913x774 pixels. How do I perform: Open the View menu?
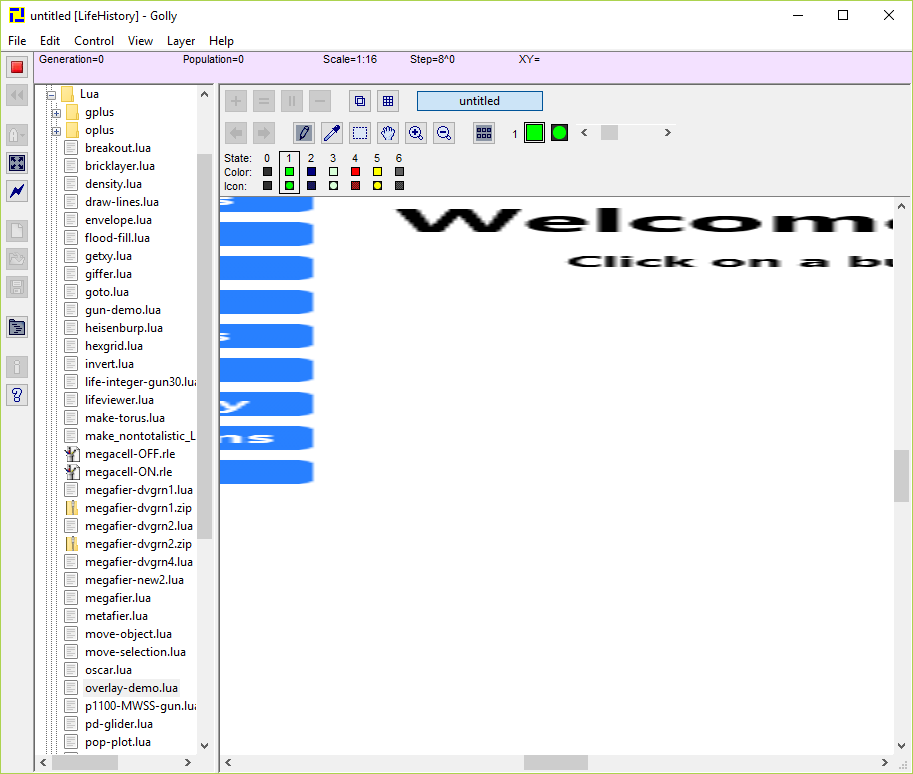pos(140,41)
